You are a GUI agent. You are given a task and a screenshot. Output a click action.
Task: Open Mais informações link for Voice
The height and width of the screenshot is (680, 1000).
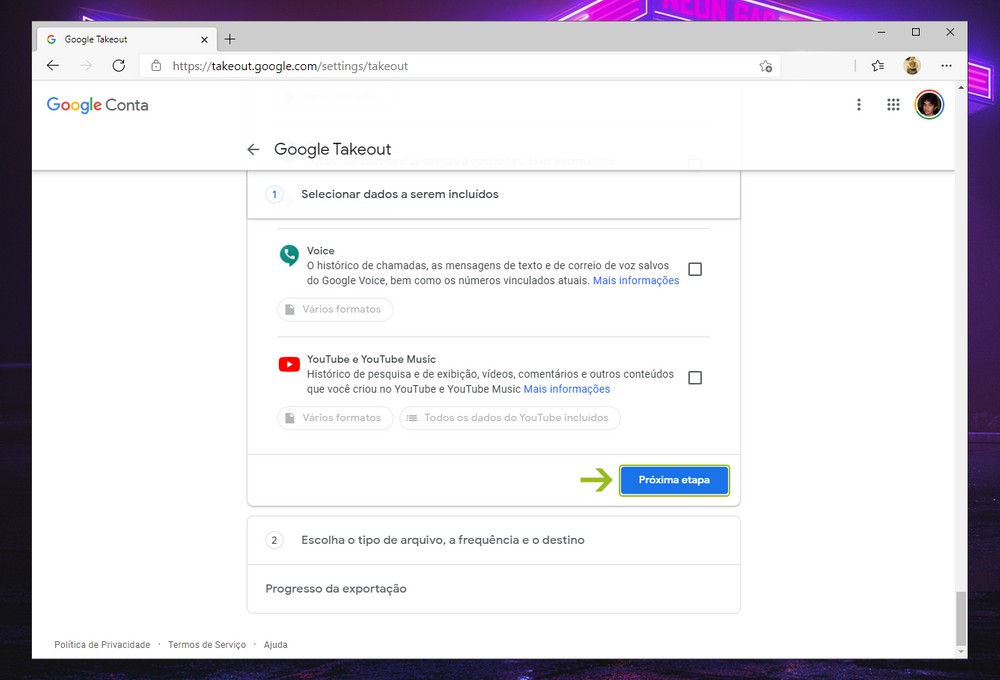(635, 281)
